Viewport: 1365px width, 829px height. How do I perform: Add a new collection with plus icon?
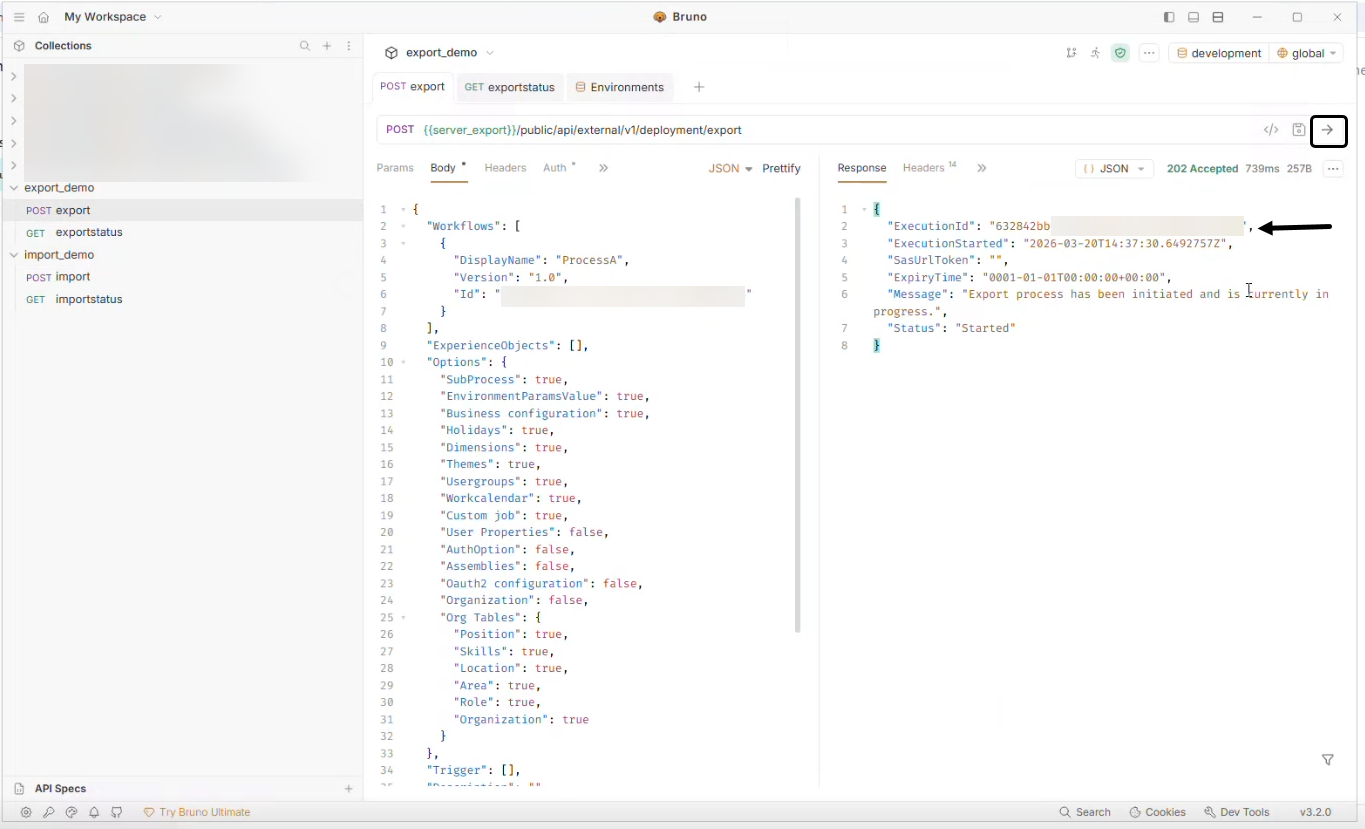[x=327, y=46]
